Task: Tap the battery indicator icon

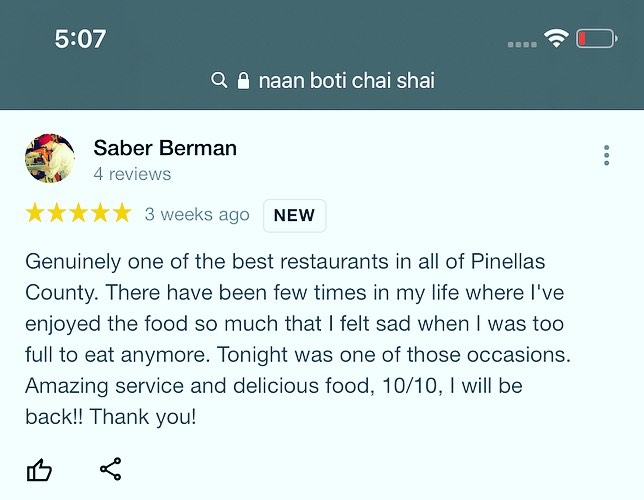Action: (597, 40)
